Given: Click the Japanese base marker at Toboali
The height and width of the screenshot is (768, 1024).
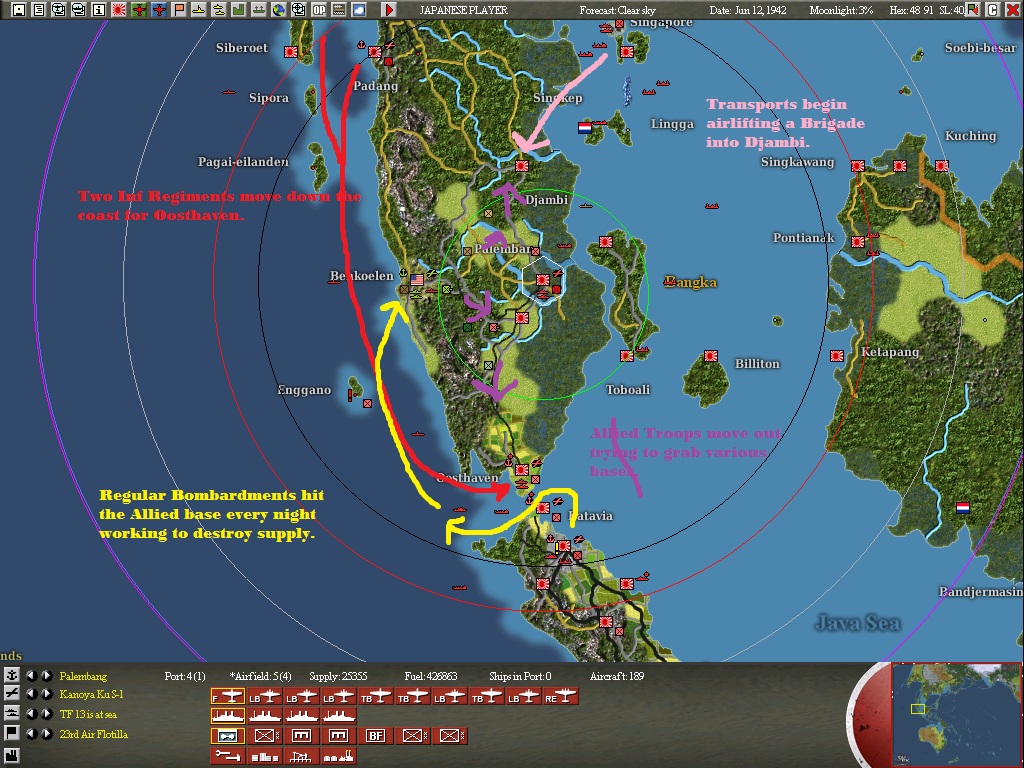Looking at the screenshot, I should coord(627,356).
